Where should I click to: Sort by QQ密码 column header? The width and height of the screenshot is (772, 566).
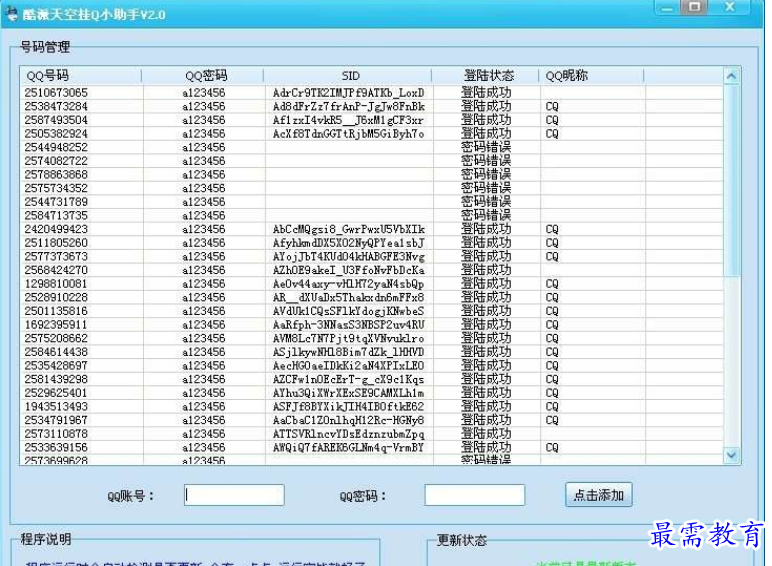pyautogui.click(x=202, y=75)
